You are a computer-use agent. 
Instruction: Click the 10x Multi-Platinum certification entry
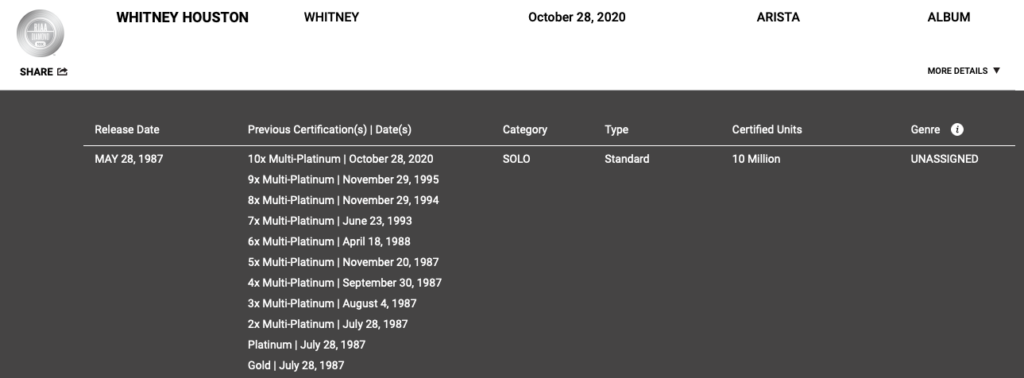pyautogui.click(x=340, y=159)
